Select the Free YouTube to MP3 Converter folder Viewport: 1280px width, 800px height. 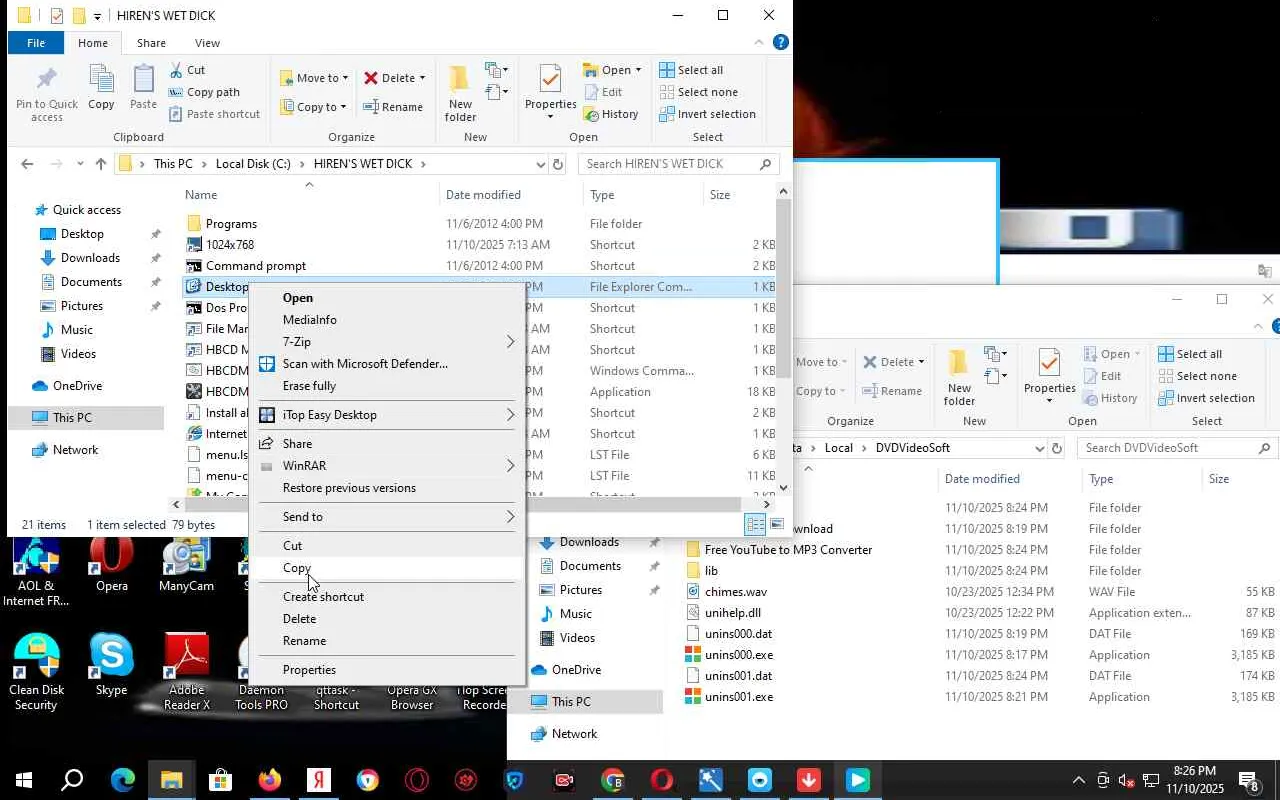tap(788, 550)
